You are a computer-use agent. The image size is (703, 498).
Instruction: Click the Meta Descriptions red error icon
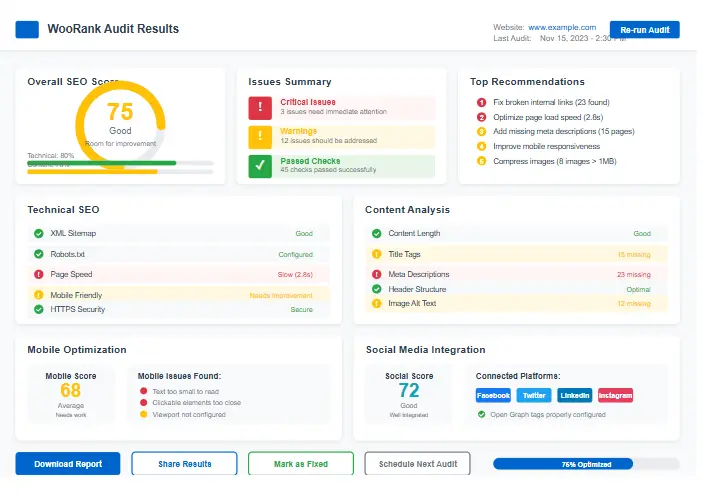[x=377, y=274]
